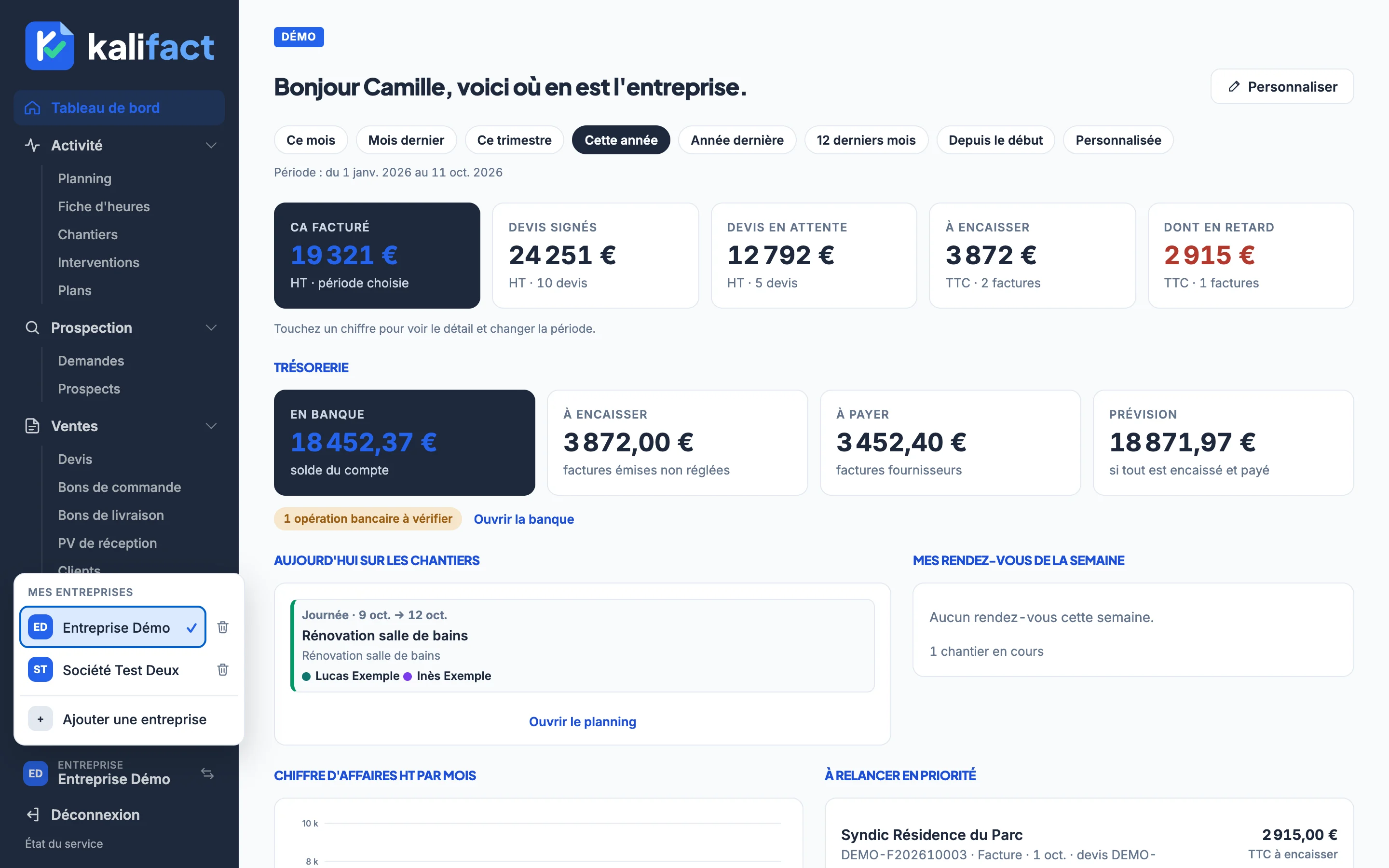1389x868 pixels.
Task: Click the ST avatar for Société Test Deux
Action: point(40,669)
